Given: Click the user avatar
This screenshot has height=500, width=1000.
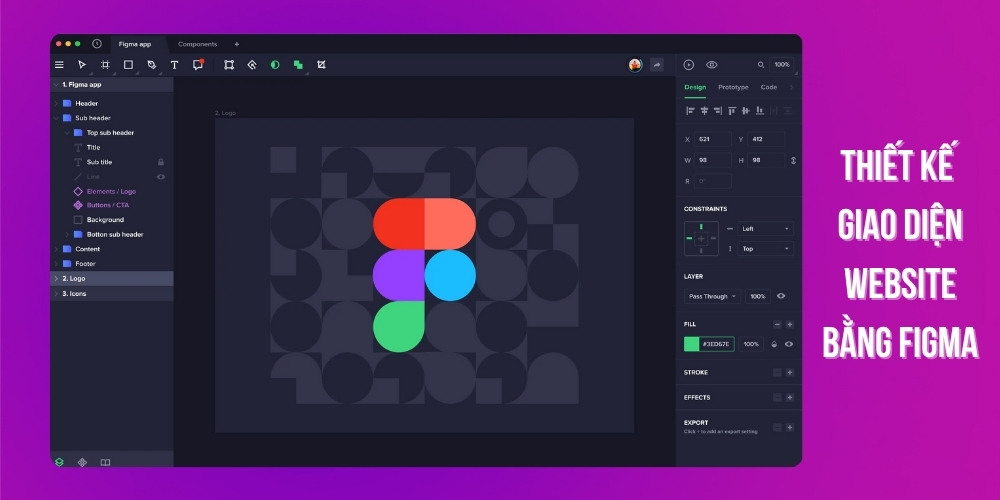Looking at the screenshot, I should click(x=635, y=65).
